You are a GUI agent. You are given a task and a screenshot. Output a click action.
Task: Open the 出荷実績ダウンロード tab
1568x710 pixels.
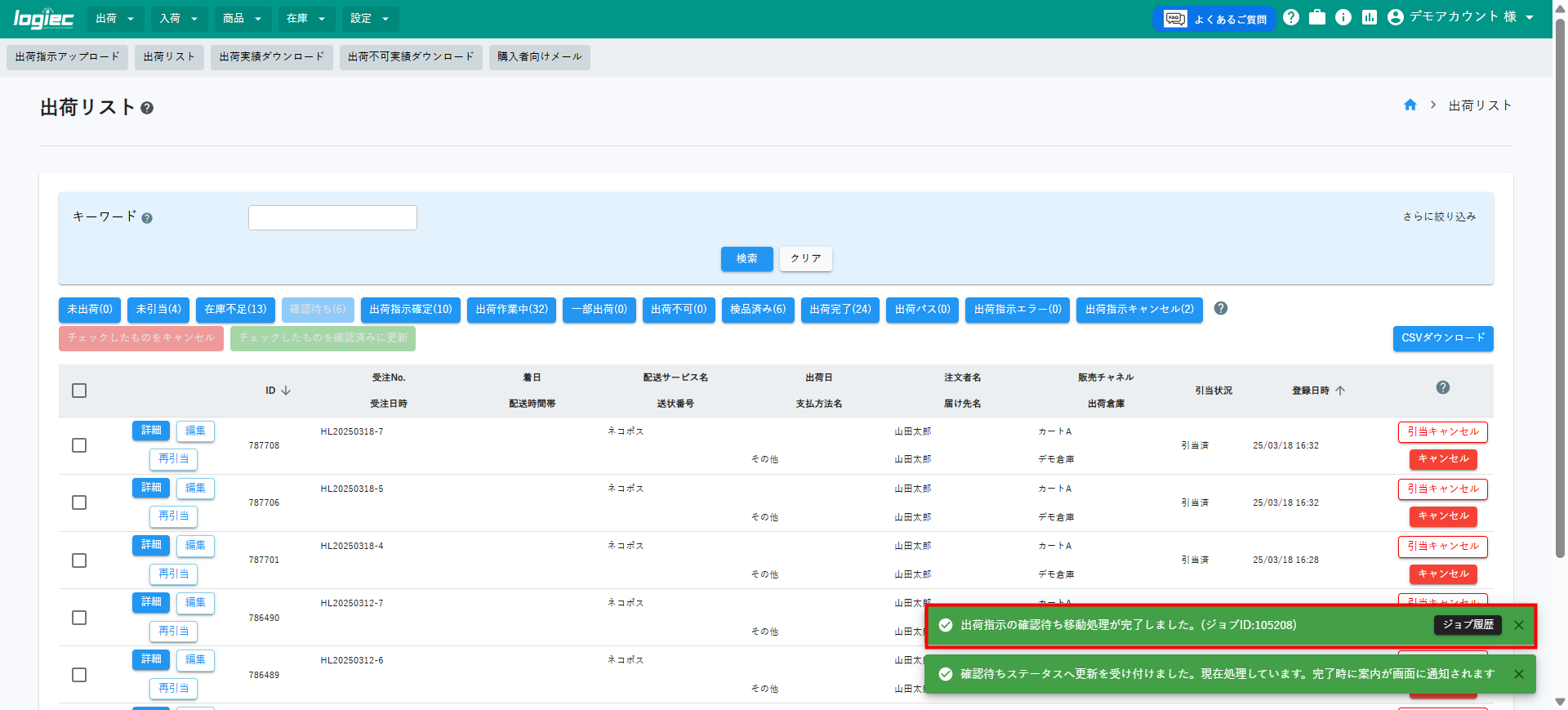pyautogui.click(x=272, y=57)
